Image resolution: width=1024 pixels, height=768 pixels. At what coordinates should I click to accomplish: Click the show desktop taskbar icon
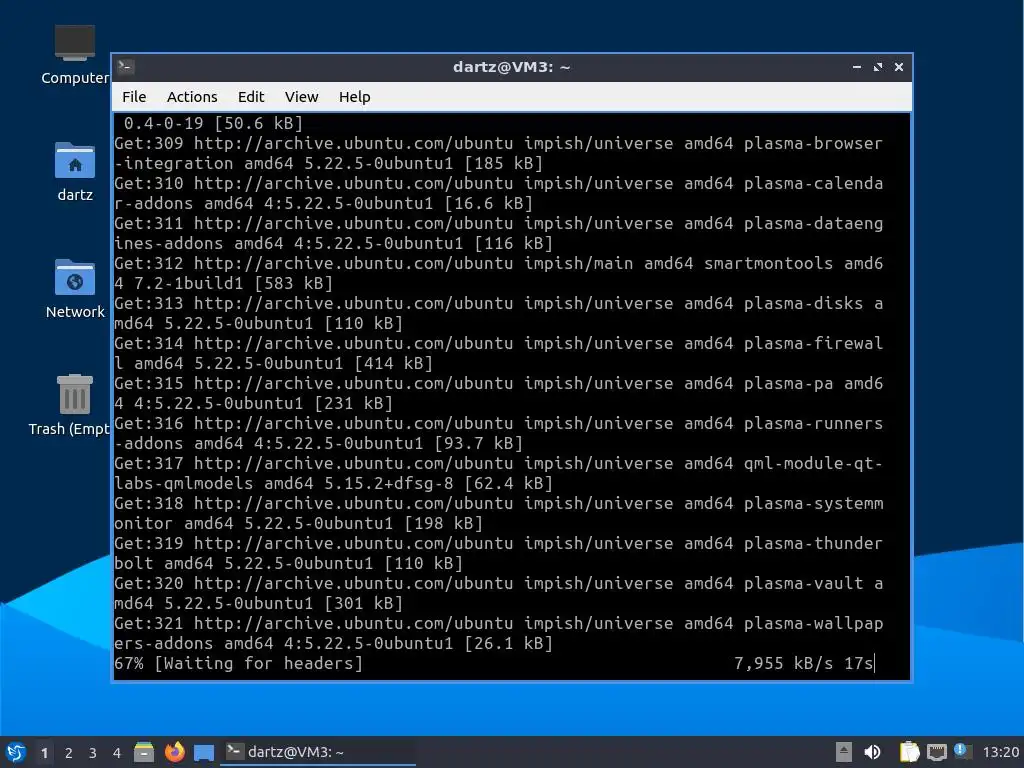click(x=204, y=753)
